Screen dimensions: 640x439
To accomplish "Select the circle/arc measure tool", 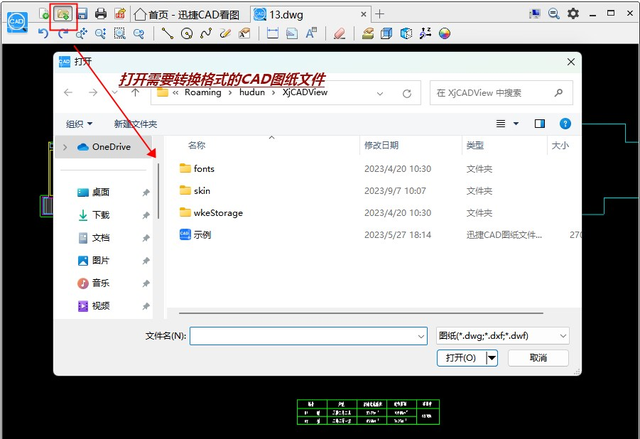I will pyautogui.click(x=187, y=33).
